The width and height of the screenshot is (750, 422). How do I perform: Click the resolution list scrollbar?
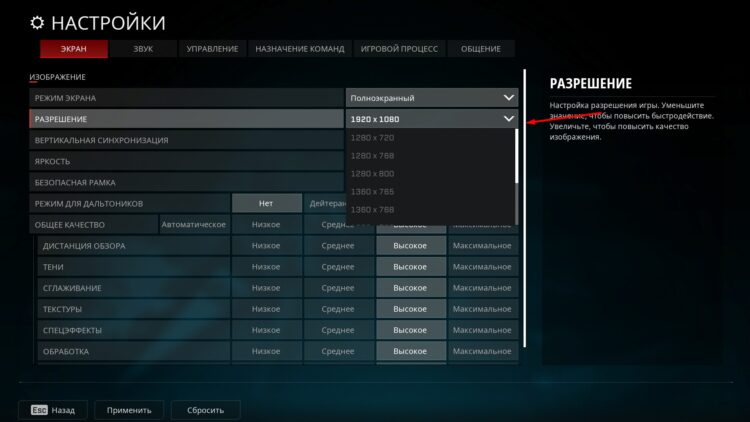coord(516,157)
